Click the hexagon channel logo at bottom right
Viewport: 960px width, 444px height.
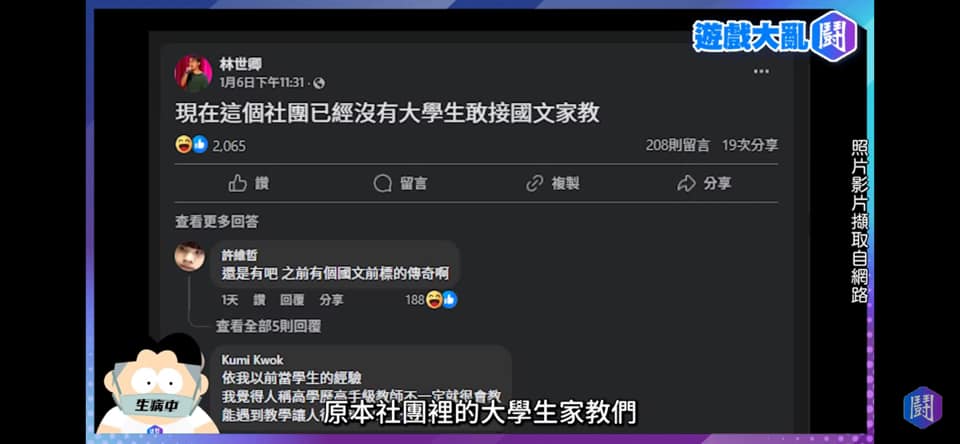923,407
